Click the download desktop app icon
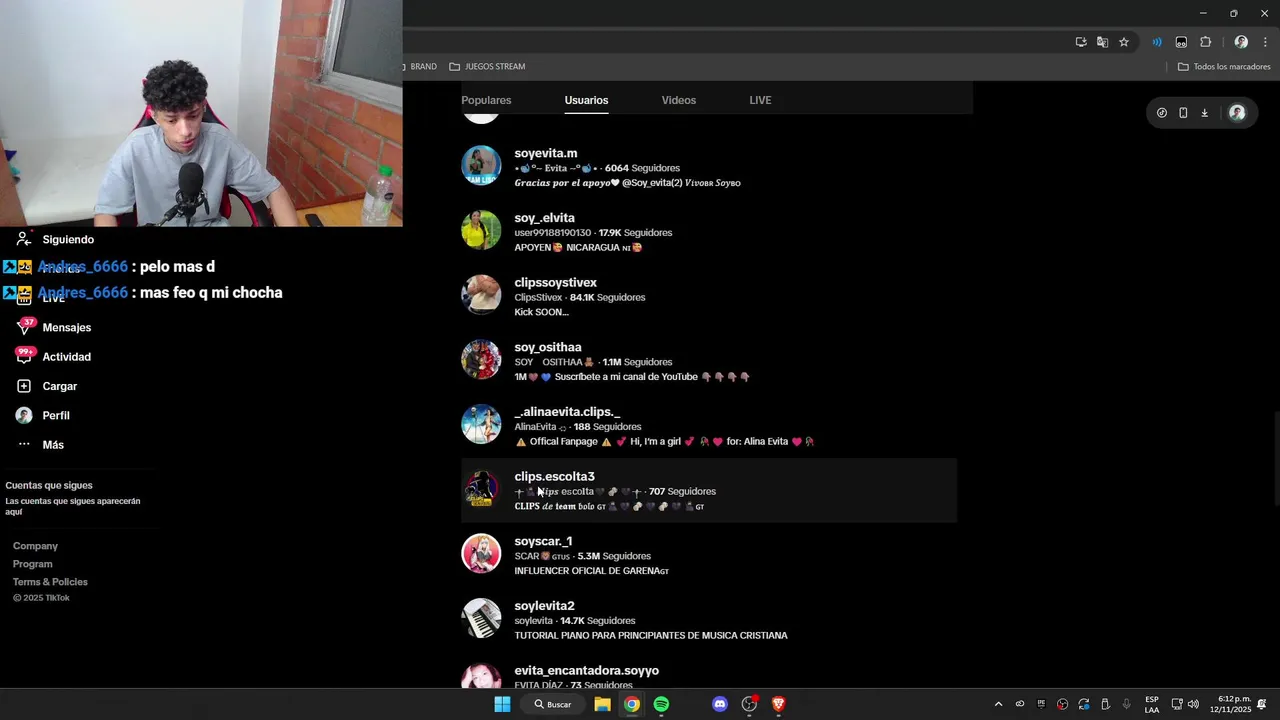This screenshot has height=720, width=1280. (x=1204, y=113)
